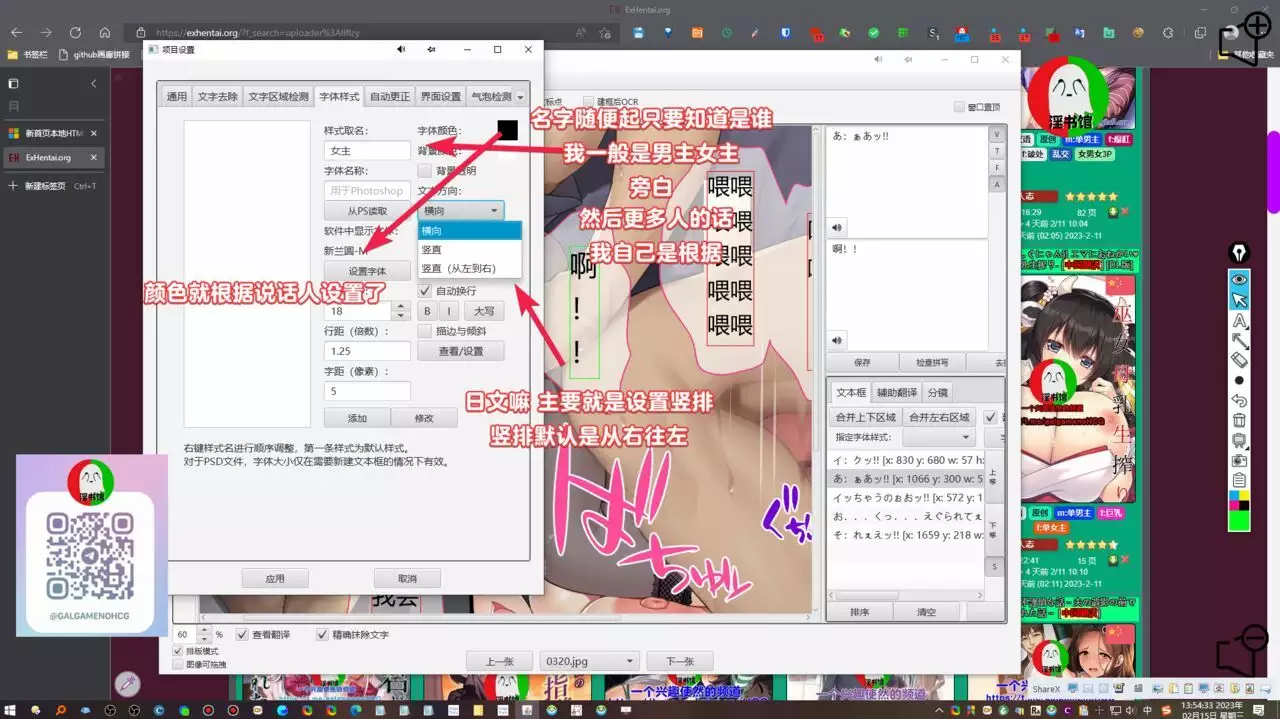The width and height of the screenshot is (1280, 719).
Task: Click the '从PS读取' button
Action: (367, 211)
